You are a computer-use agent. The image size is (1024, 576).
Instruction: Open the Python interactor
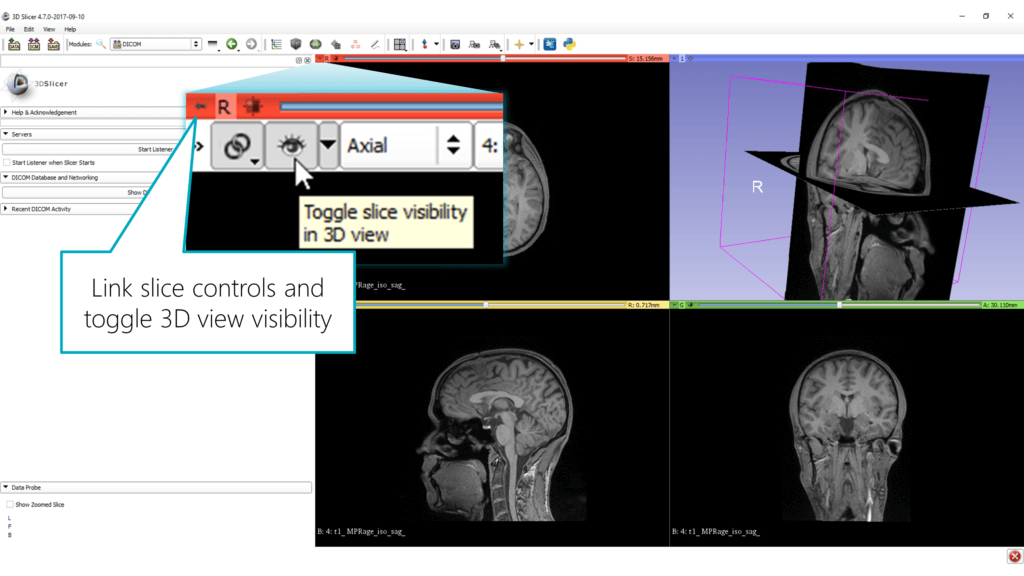click(569, 44)
